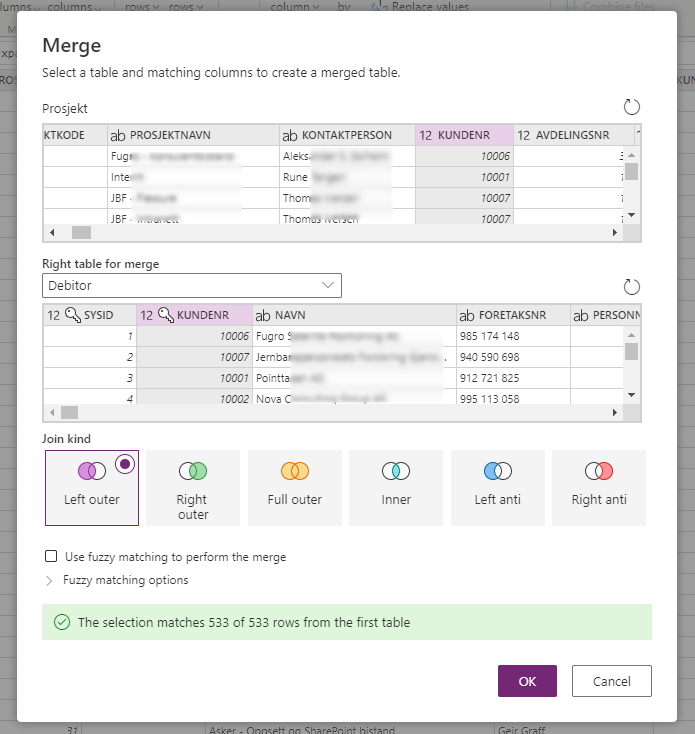Image resolution: width=695 pixels, height=734 pixels.
Task: Refresh the Prosjekt table preview
Action: click(631, 107)
